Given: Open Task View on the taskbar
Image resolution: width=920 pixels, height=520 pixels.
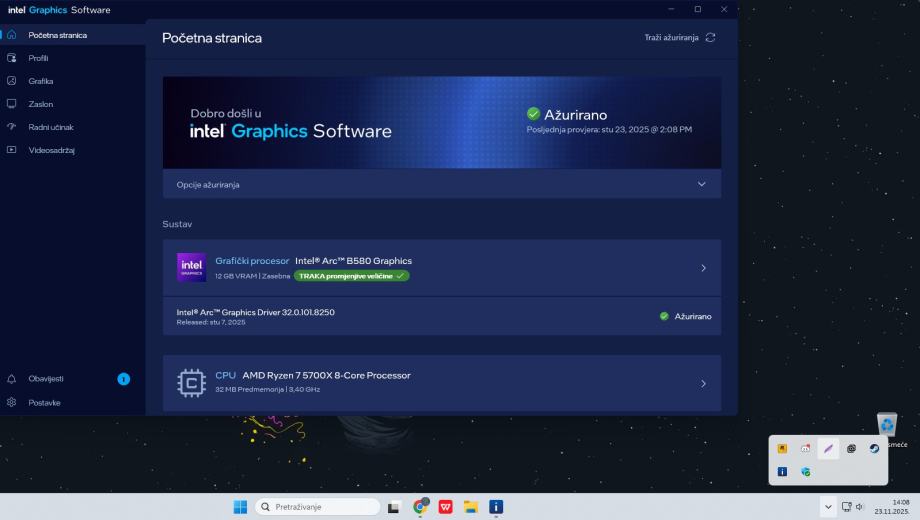Looking at the screenshot, I should [394, 507].
